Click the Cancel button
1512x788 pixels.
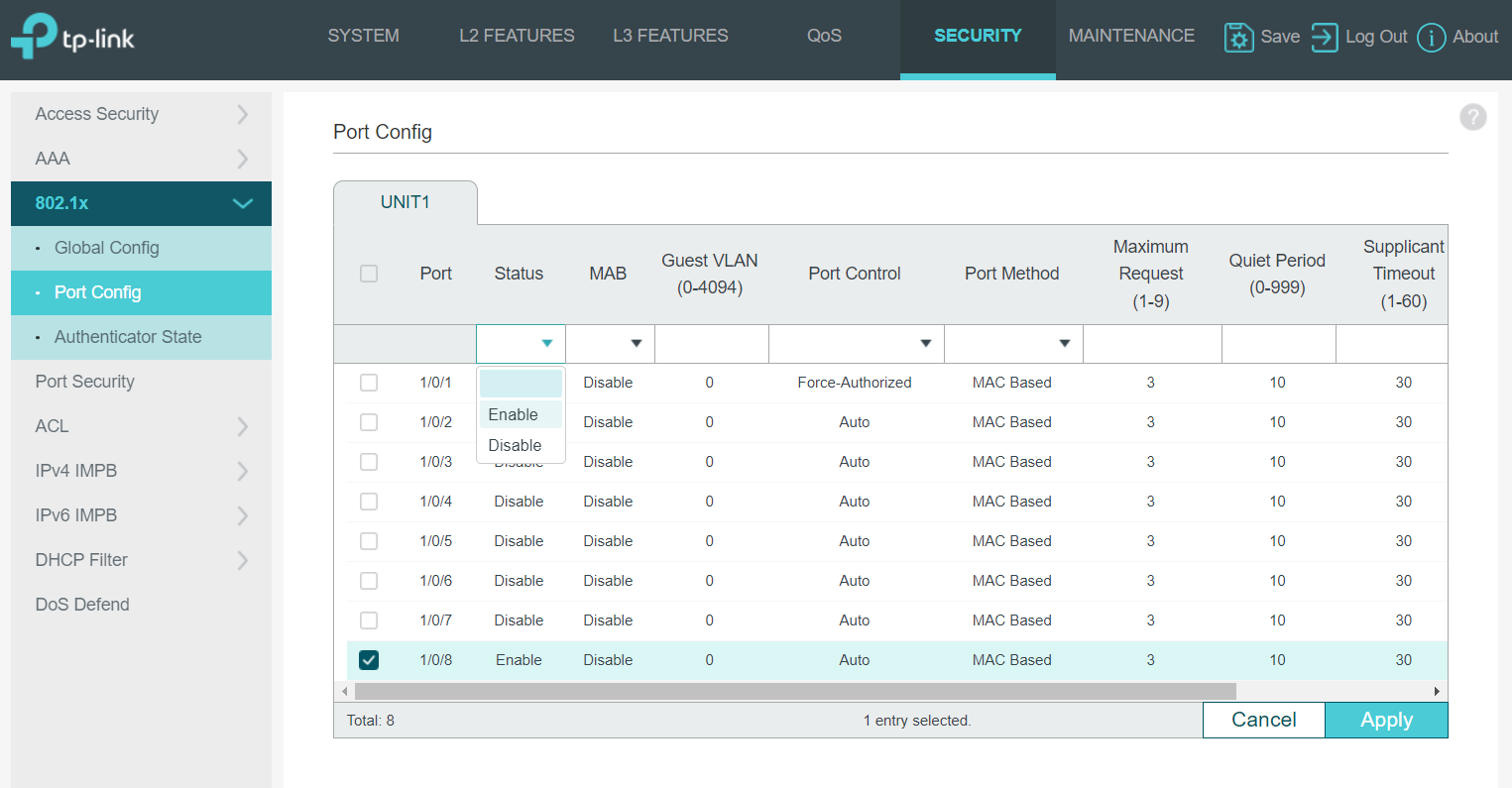pyautogui.click(x=1264, y=721)
